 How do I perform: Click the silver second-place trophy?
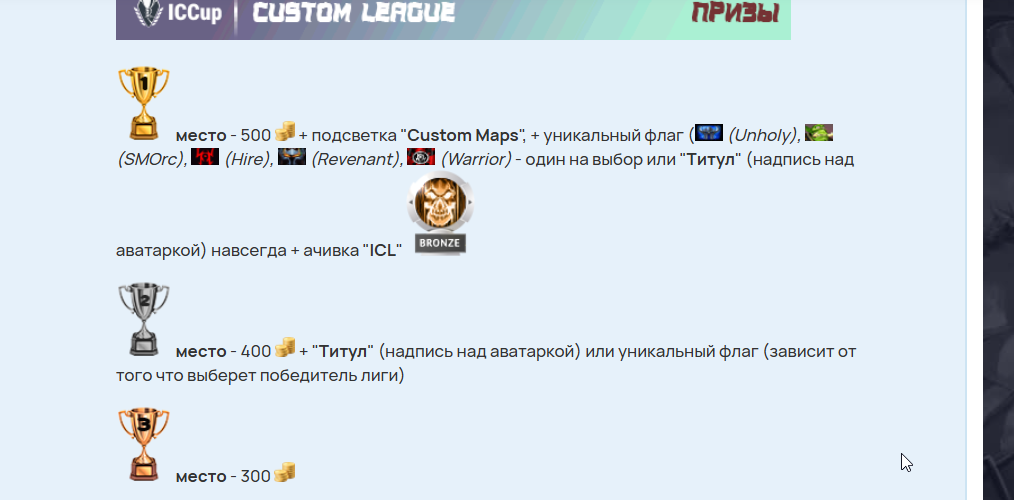tap(144, 319)
